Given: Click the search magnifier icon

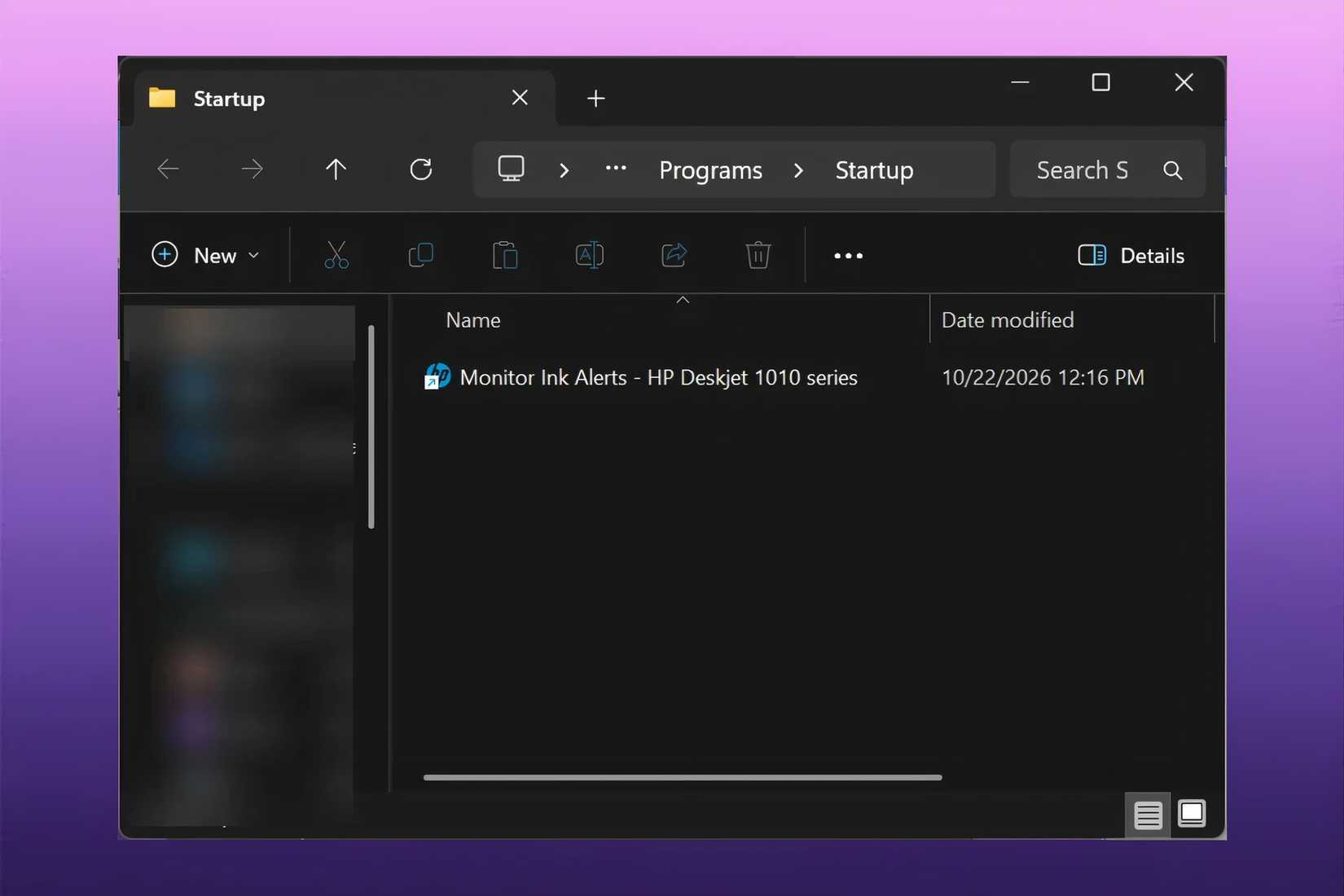Looking at the screenshot, I should click(1173, 170).
